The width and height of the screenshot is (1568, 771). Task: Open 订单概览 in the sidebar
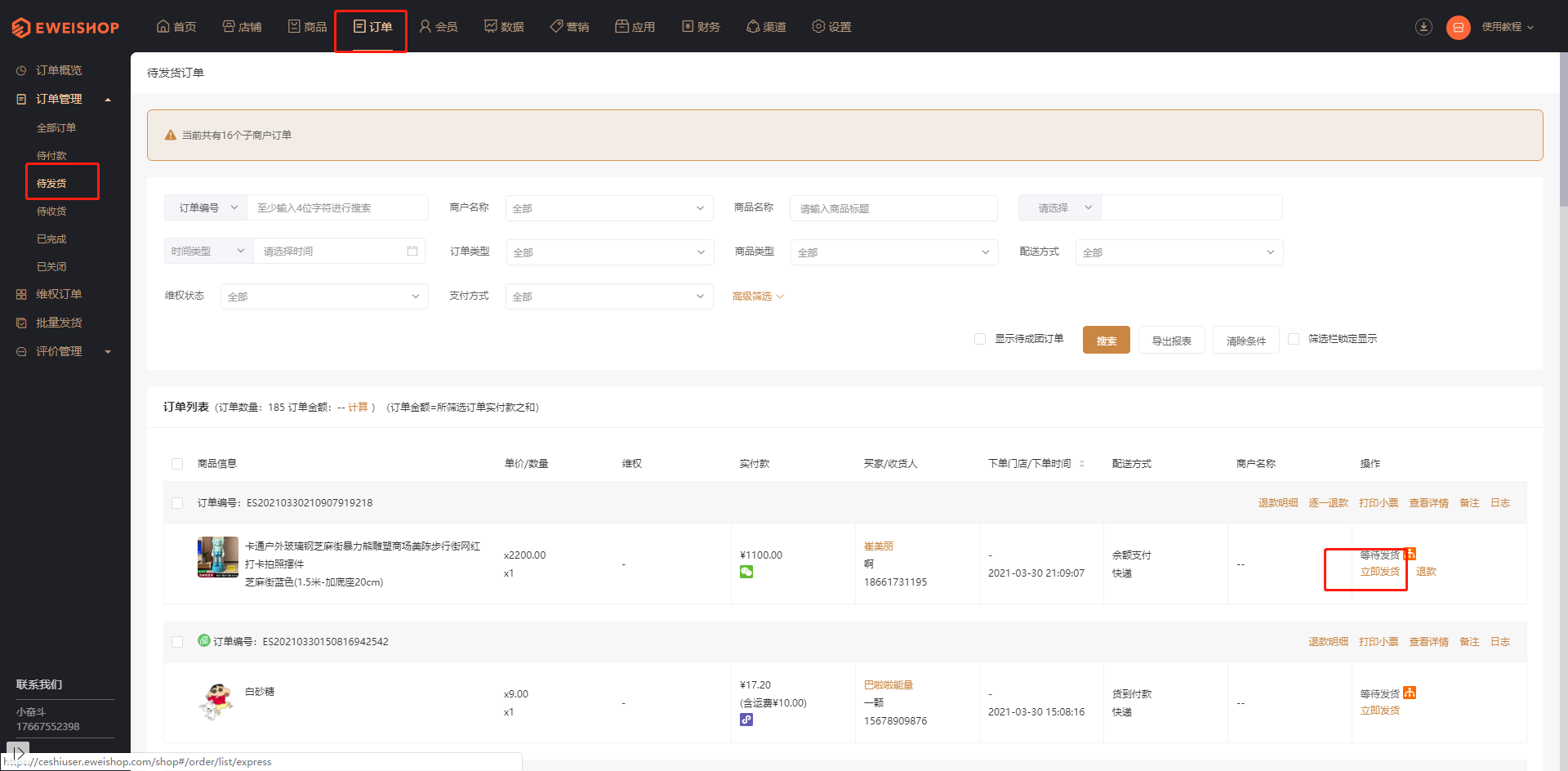tap(59, 70)
